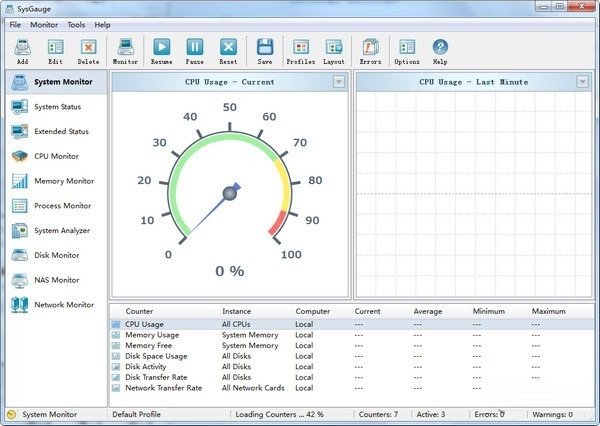Select CPU Monitor in the sidebar
The image size is (600, 426).
click(55, 156)
